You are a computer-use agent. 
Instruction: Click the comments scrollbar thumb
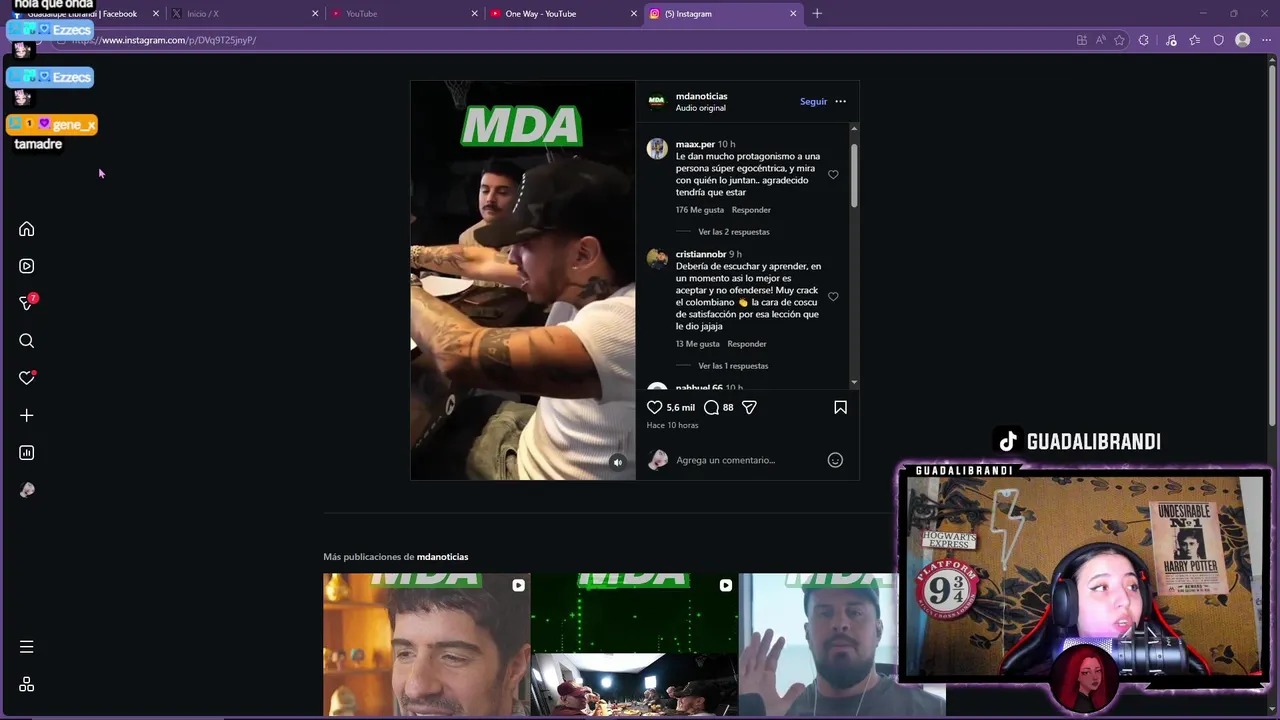[x=854, y=175]
